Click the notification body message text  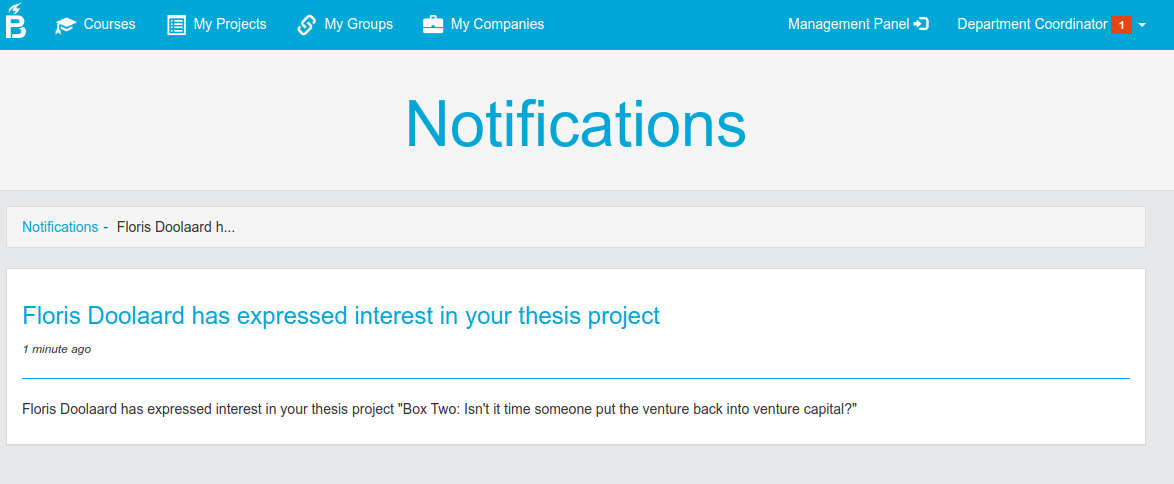point(440,410)
